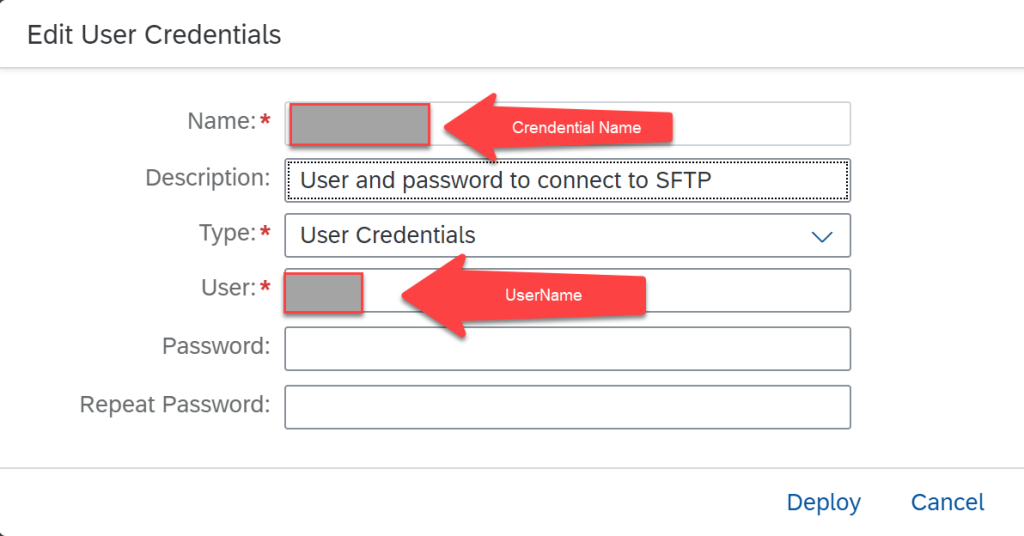Focus the Repeat Password field
Viewport: 1024px width, 536px height.
[567, 407]
